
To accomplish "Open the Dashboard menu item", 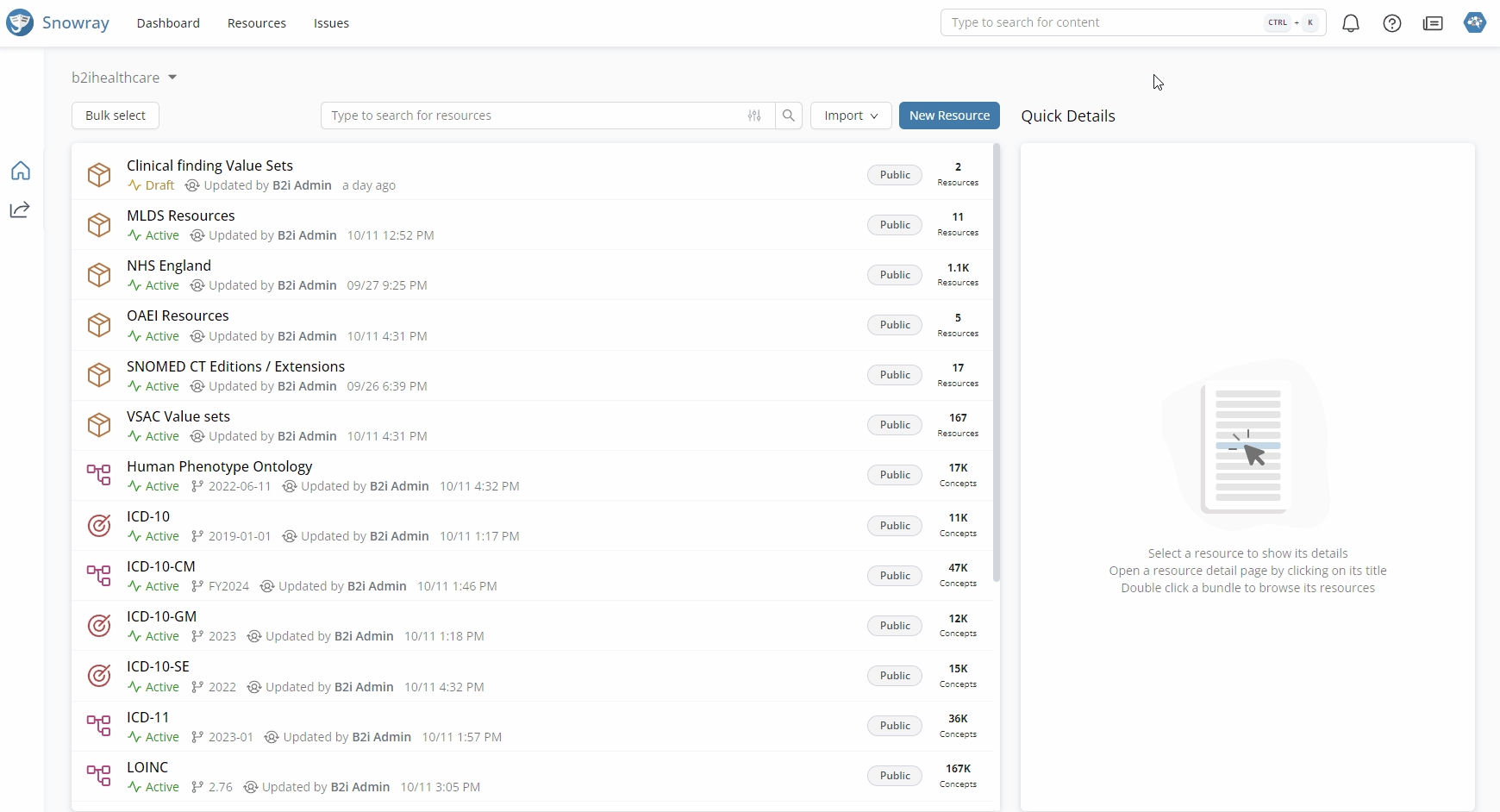I will [x=168, y=23].
